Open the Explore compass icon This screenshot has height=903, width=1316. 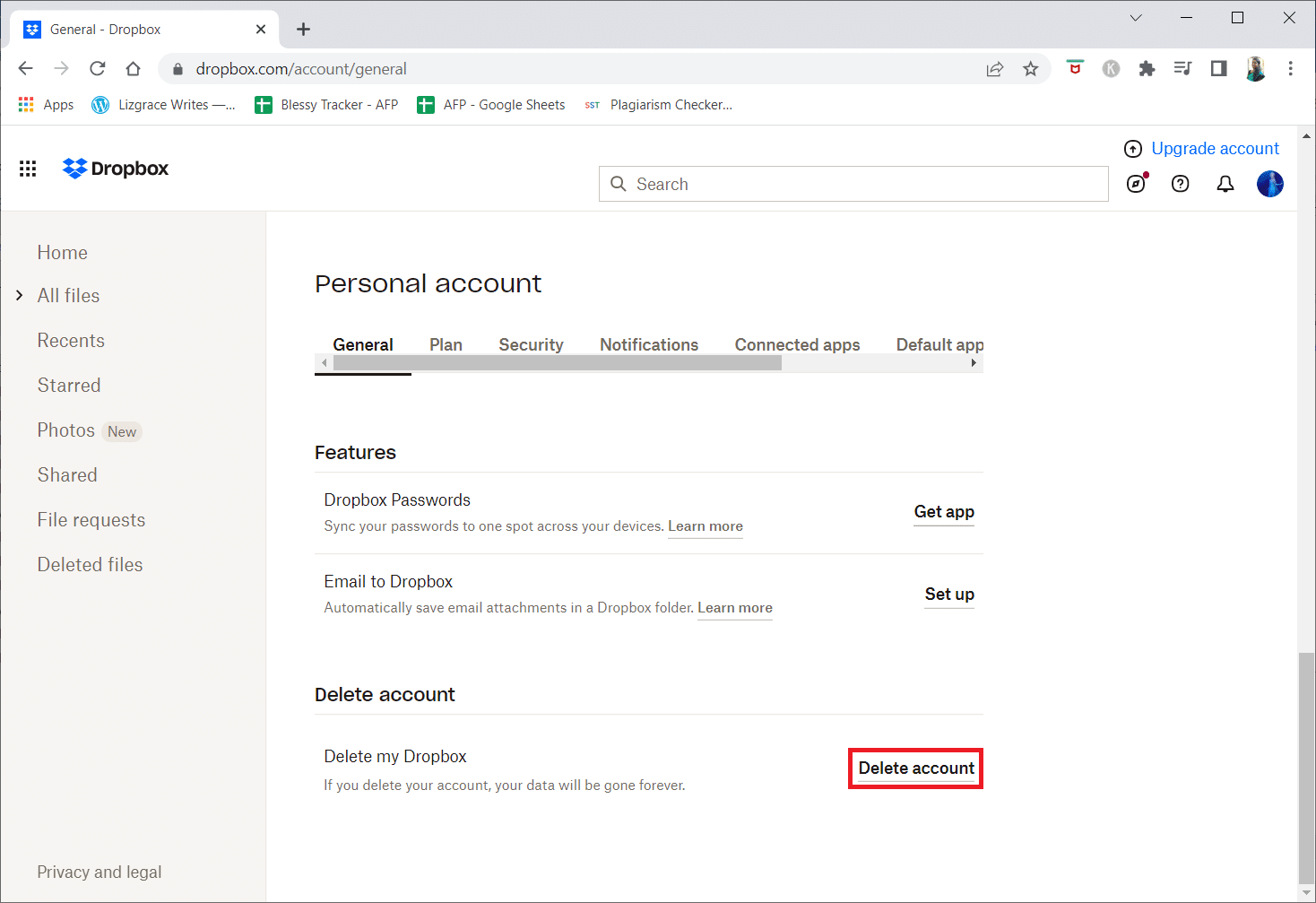1136,184
